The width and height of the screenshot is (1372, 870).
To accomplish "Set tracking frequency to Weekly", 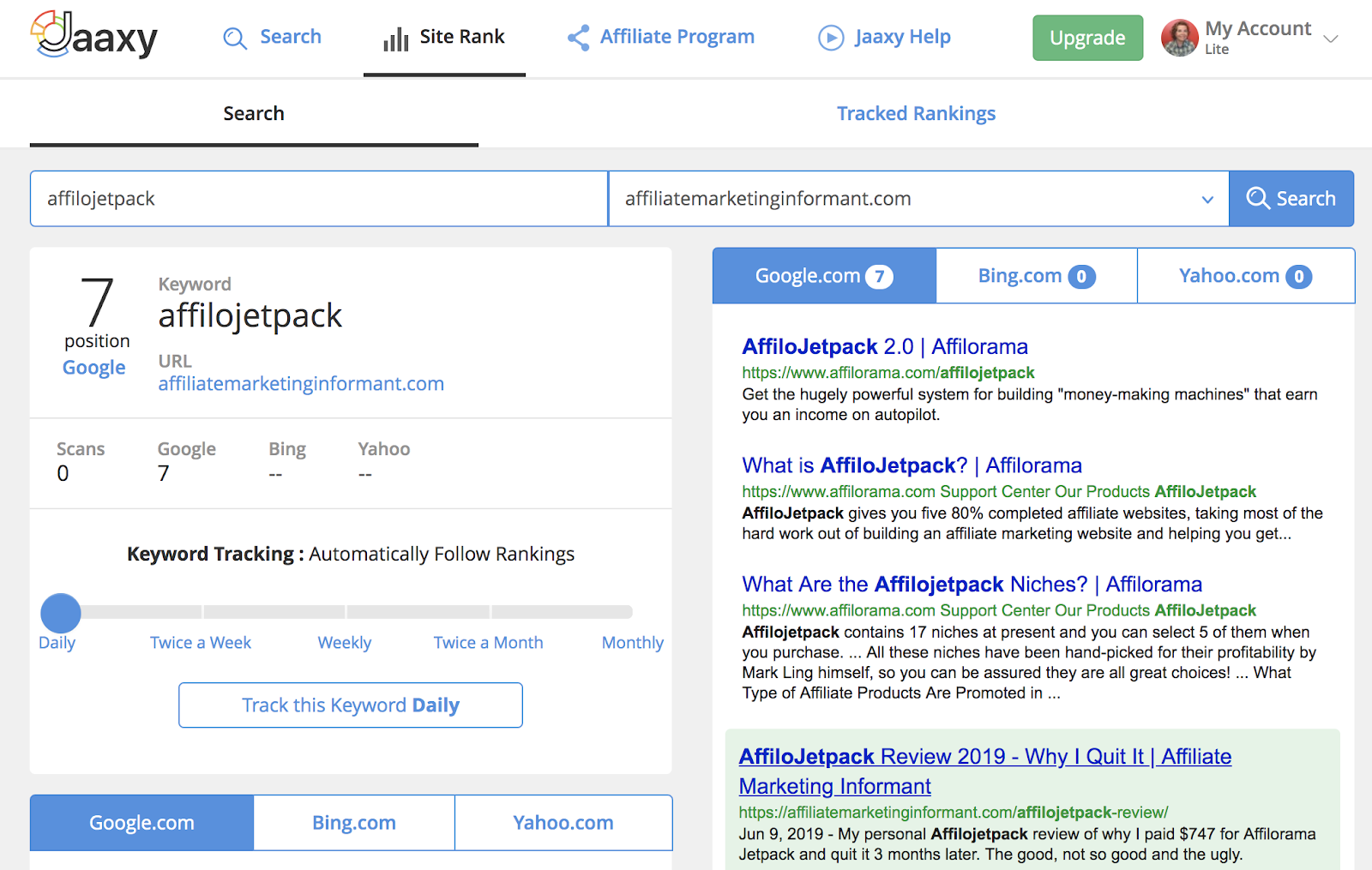I will click(345, 643).
